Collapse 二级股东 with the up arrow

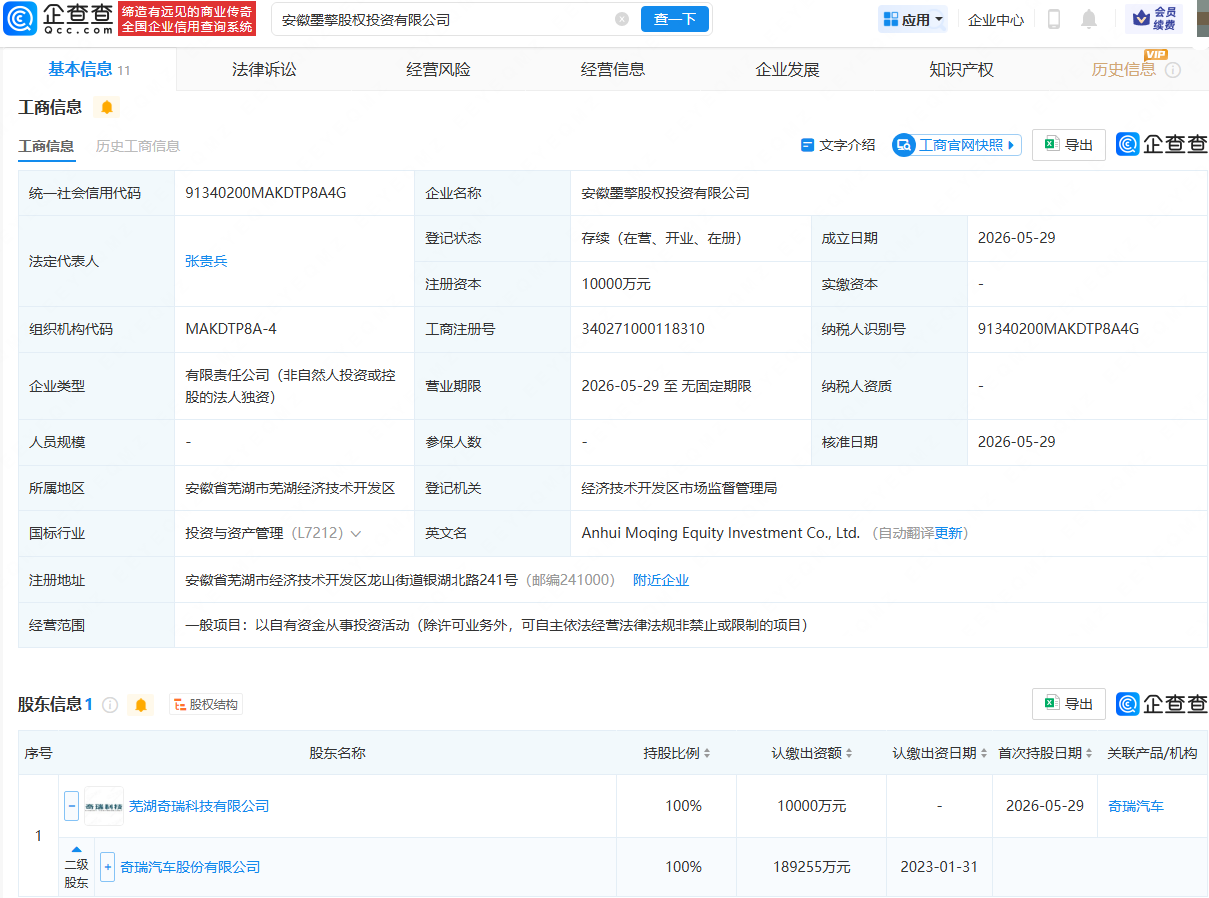point(77,849)
